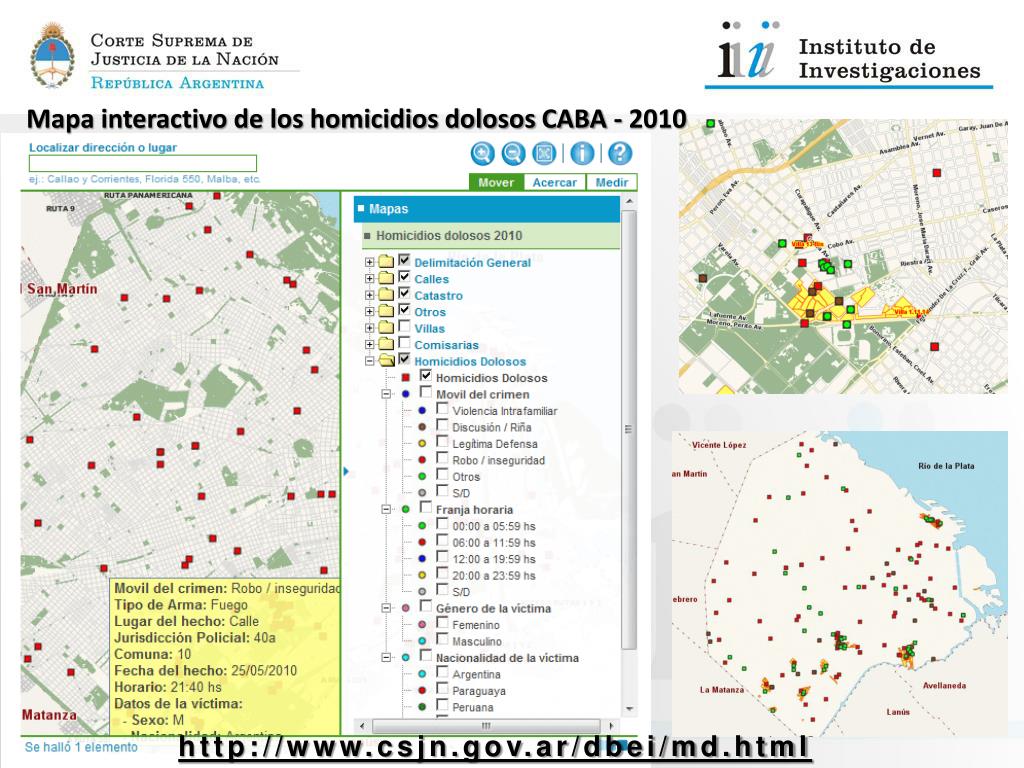Click the layer panel vertical scrollbar
The width and height of the screenshot is (1024, 768).
point(628,428)
